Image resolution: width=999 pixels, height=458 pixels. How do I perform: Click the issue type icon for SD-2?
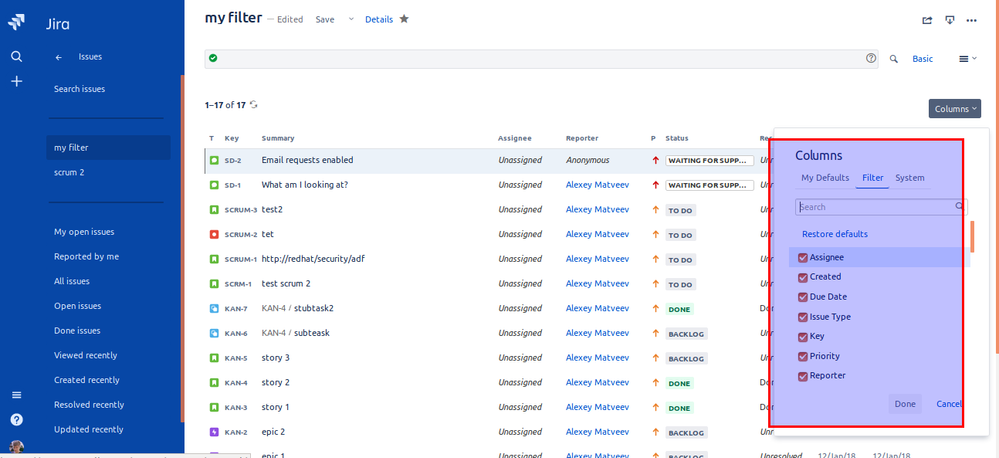[214, 161]
